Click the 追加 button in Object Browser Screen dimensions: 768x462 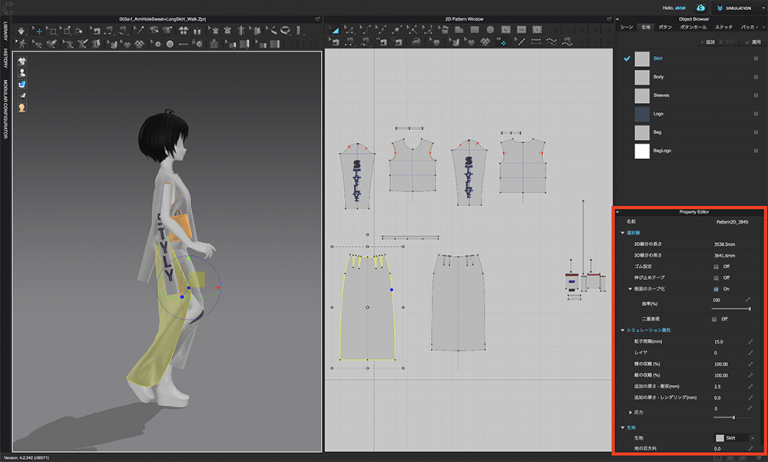tap(708, 42)
